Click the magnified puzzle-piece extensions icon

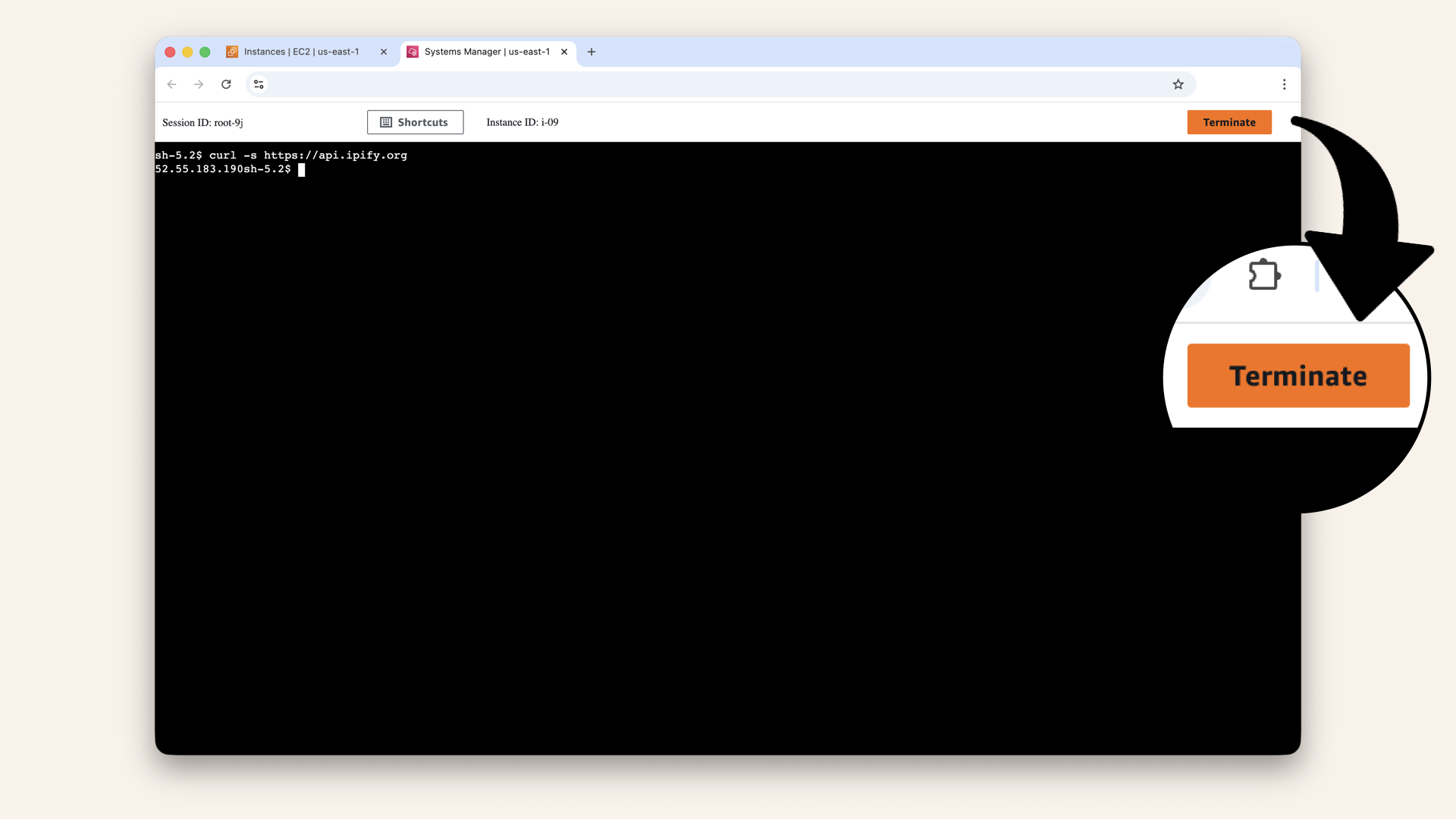pos(1264,275)
